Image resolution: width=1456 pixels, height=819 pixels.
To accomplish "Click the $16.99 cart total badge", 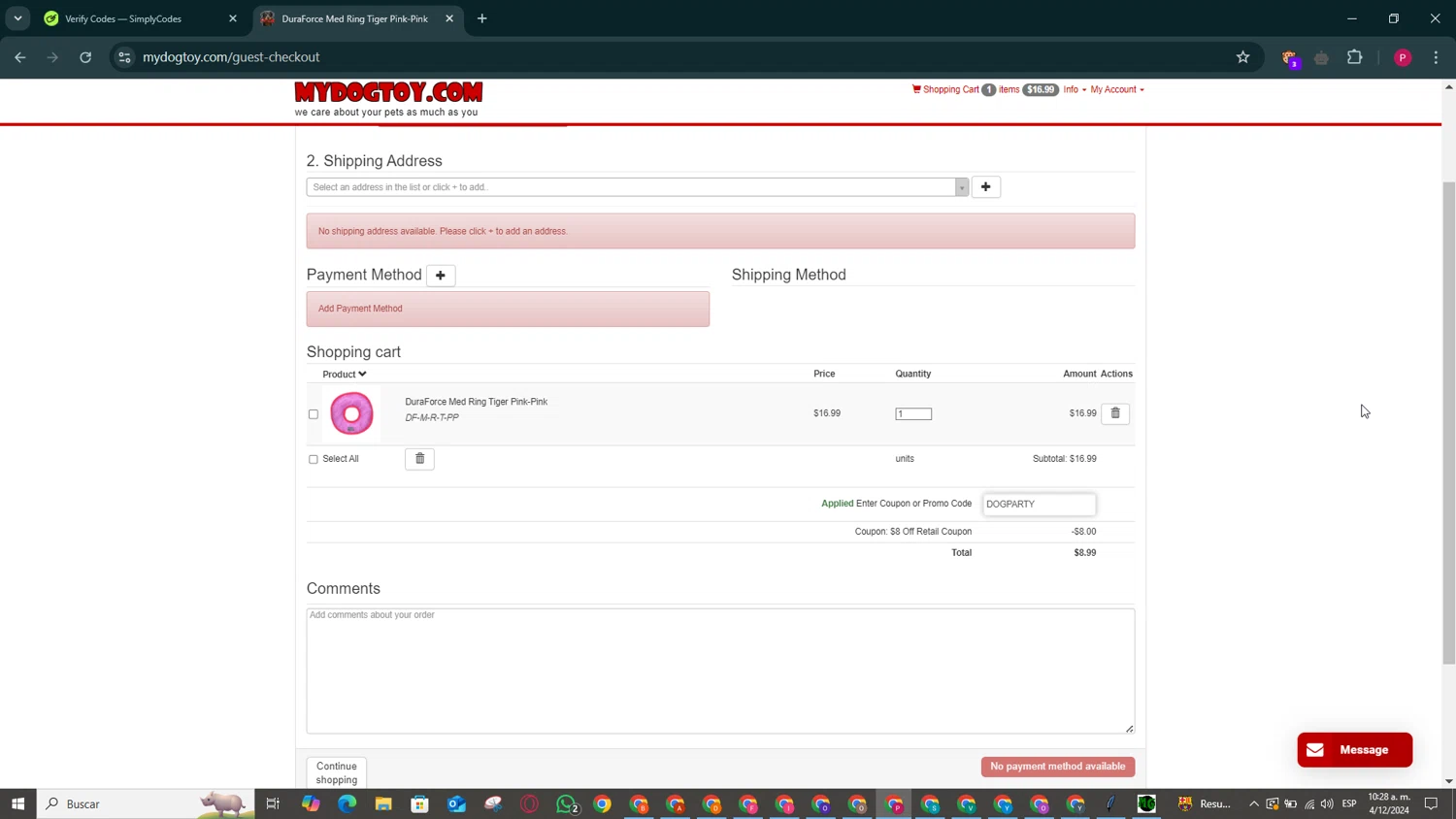I will [1041, 89].
